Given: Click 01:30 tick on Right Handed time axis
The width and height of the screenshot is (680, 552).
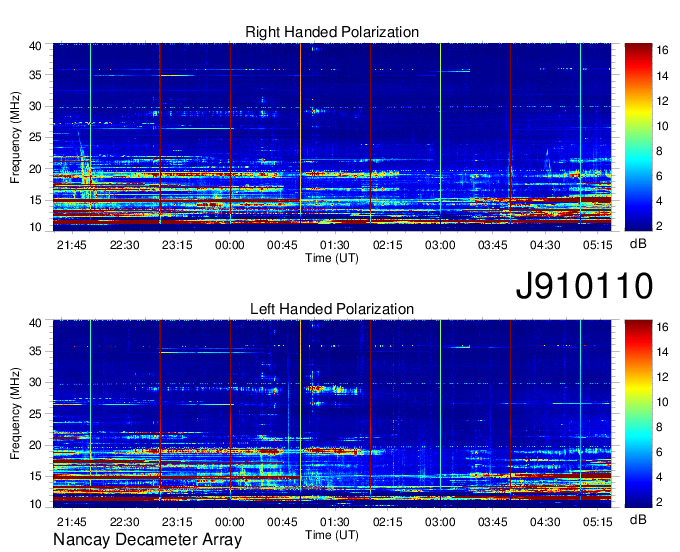Looking at the screenshot, I should coord(335,245).
